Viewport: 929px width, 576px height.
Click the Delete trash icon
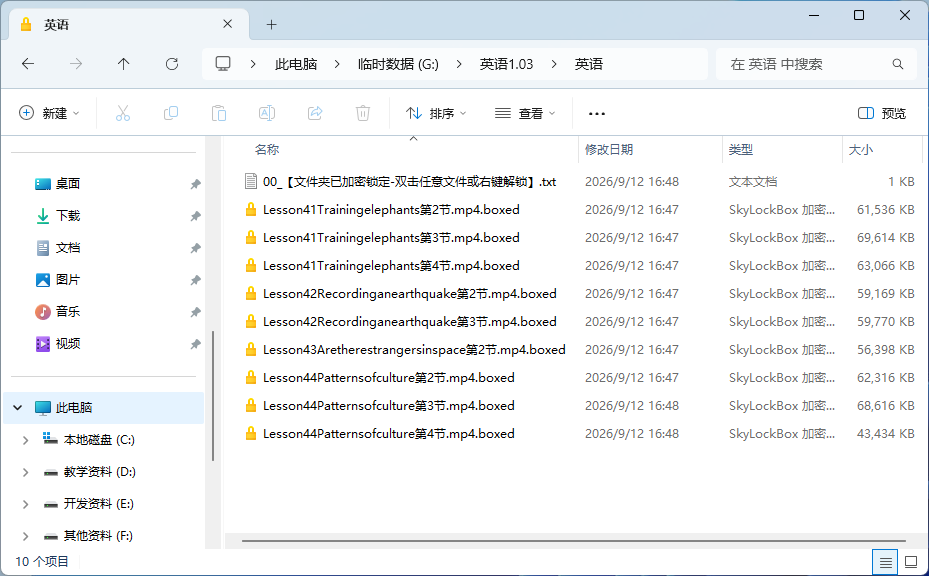363,113
